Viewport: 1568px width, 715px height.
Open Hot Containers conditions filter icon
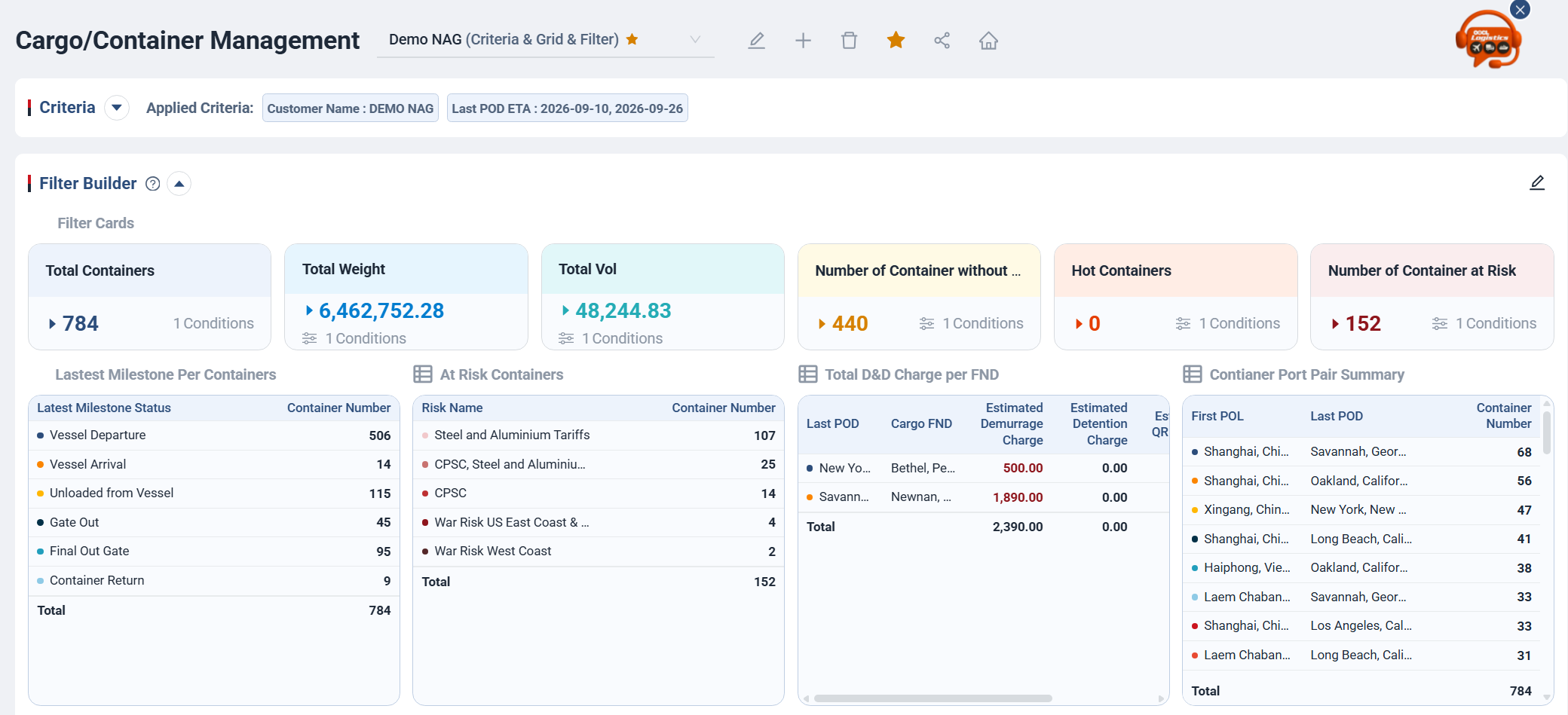pos(1184,324)
